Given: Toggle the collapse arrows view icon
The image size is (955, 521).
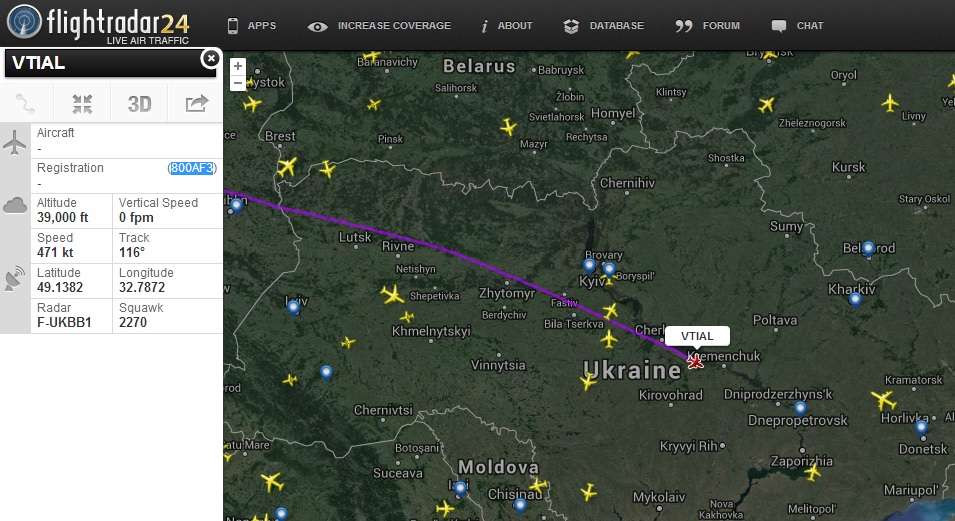Looking at the screenshot, I should (82, 104).
